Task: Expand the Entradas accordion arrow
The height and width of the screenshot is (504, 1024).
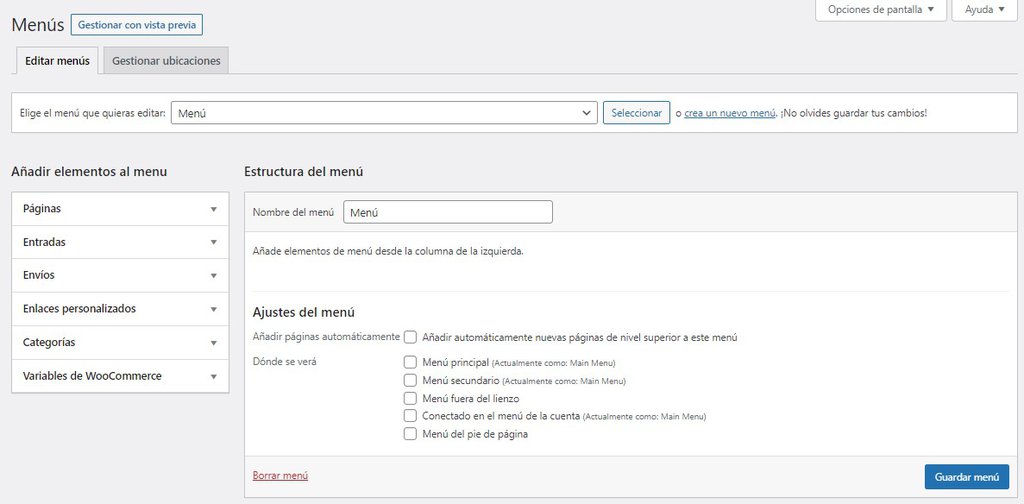Action: click(x=214, y=242)
